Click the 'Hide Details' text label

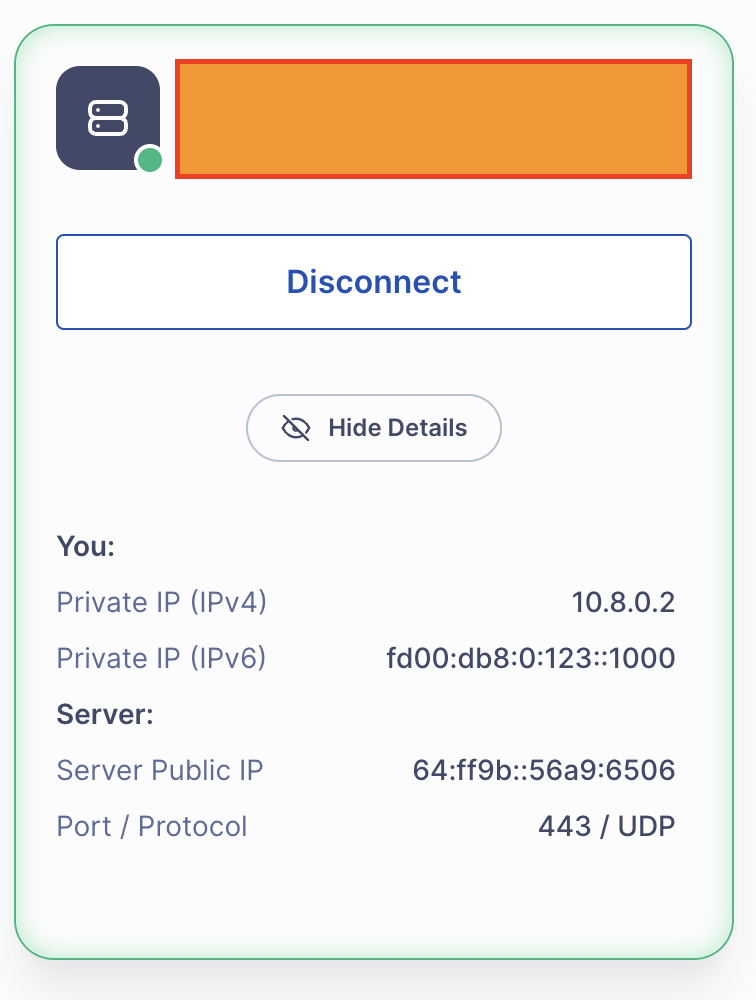coord(397,428)
